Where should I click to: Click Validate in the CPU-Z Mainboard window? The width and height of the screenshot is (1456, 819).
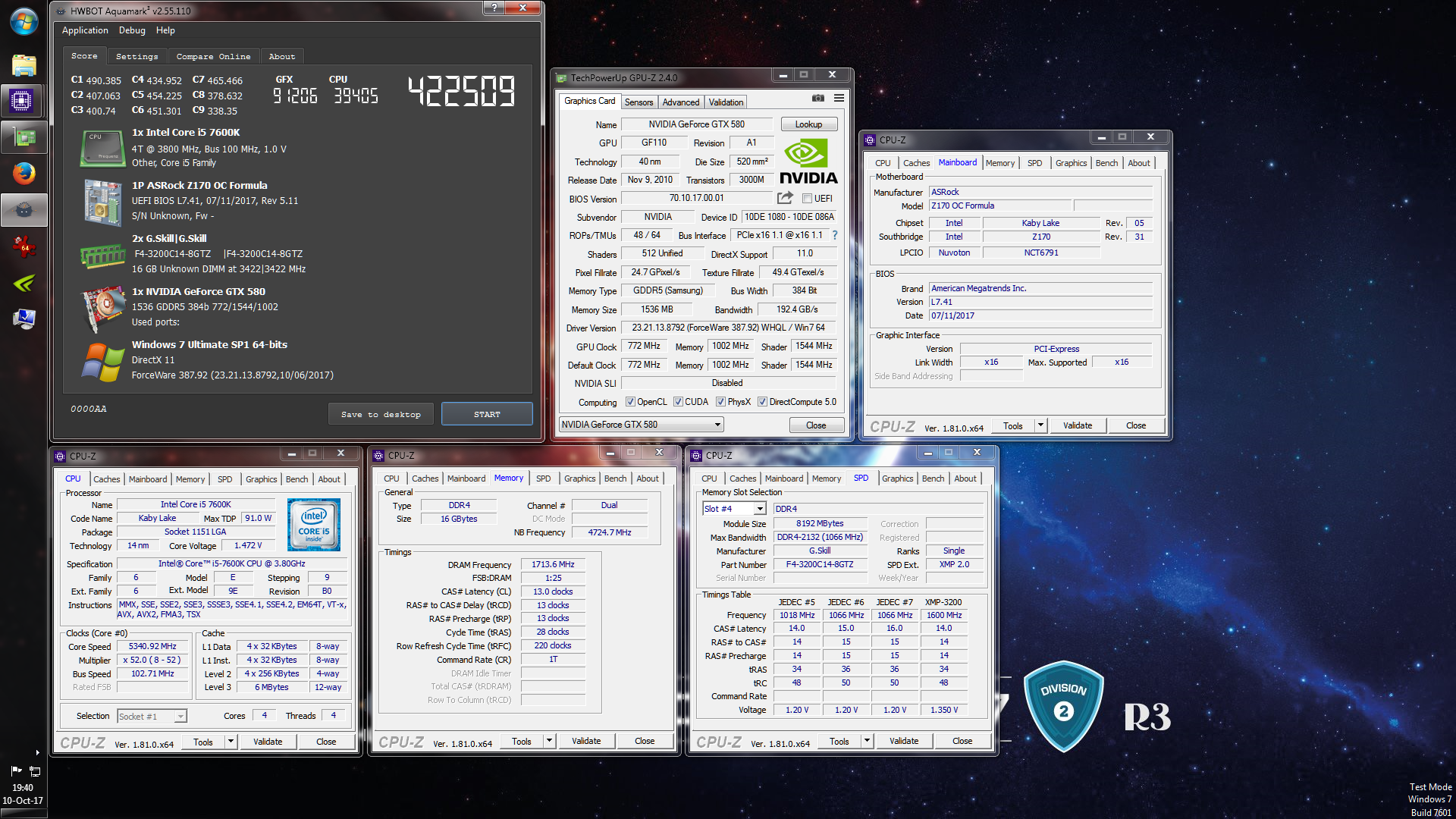(x=1078, y=425)
